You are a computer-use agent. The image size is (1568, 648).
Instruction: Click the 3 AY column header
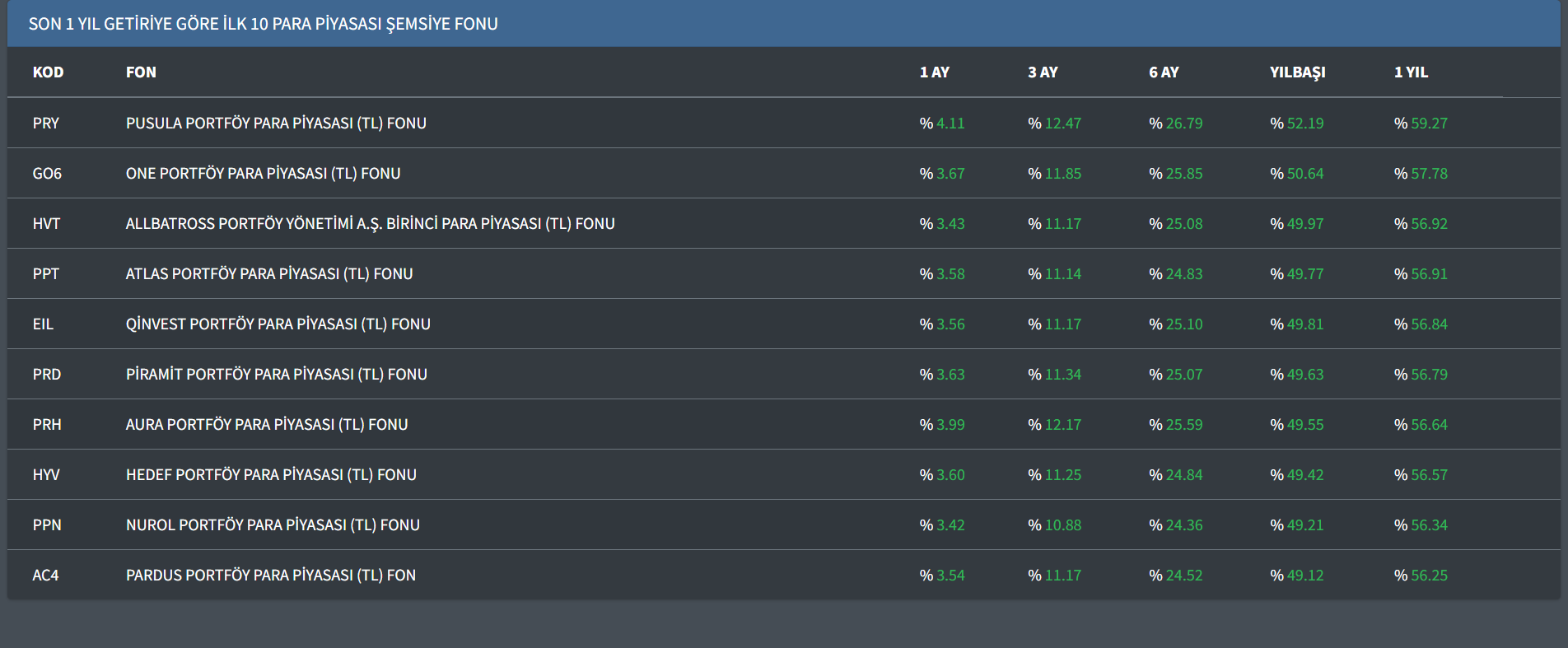1043,72
